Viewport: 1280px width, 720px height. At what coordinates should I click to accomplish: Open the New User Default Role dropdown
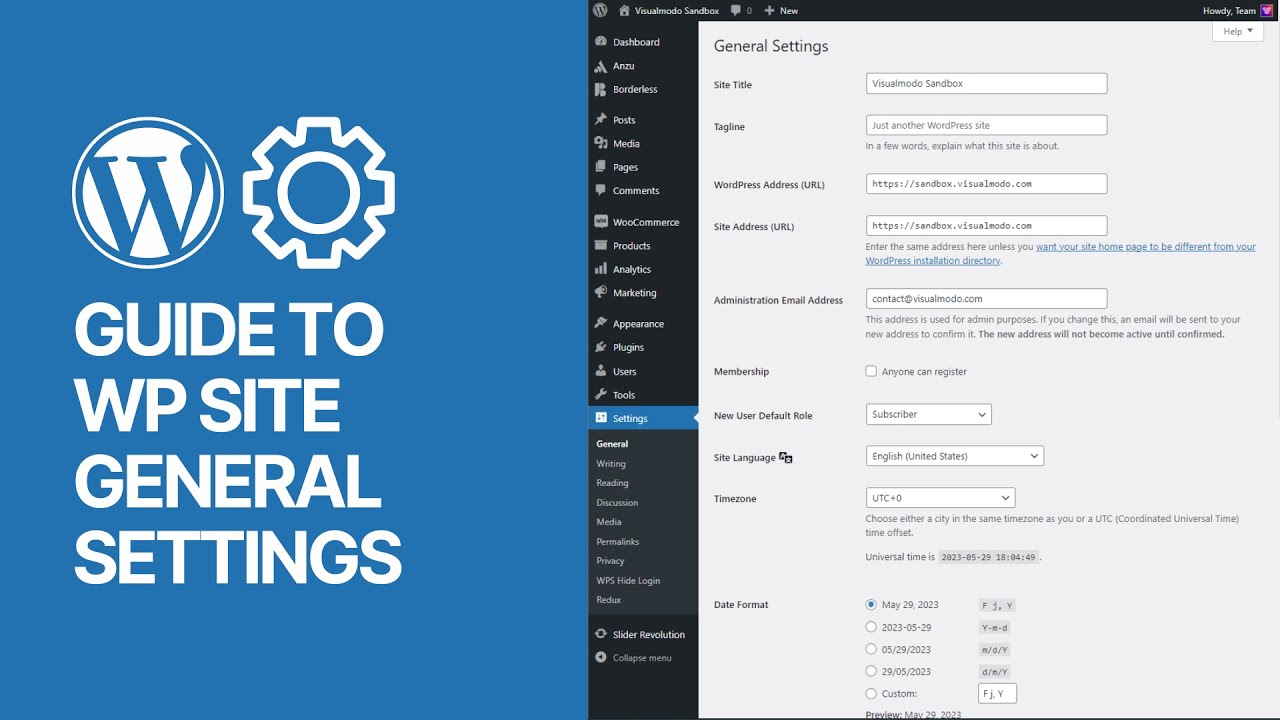click(x=929, y=414)
